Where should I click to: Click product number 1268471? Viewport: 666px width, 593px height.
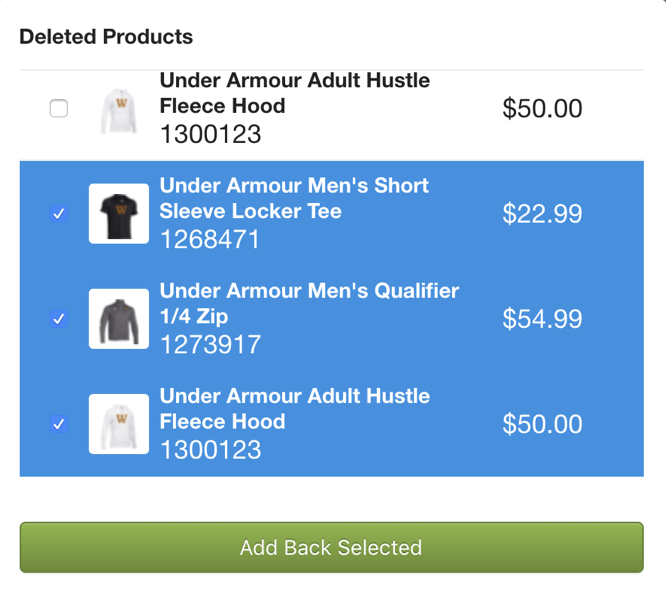210,239
